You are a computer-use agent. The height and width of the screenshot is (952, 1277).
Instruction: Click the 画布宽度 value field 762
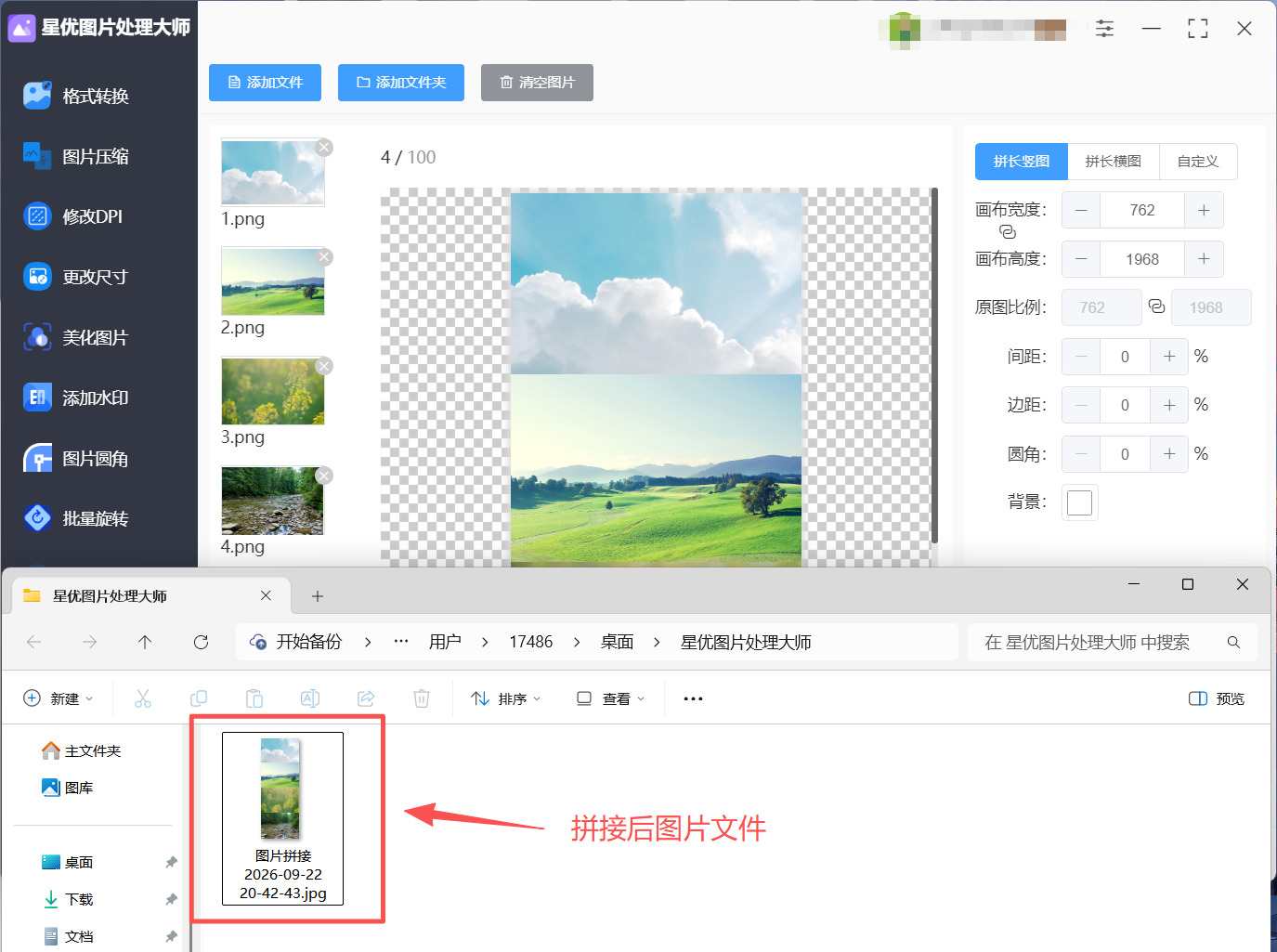[x=1142, y=210]
